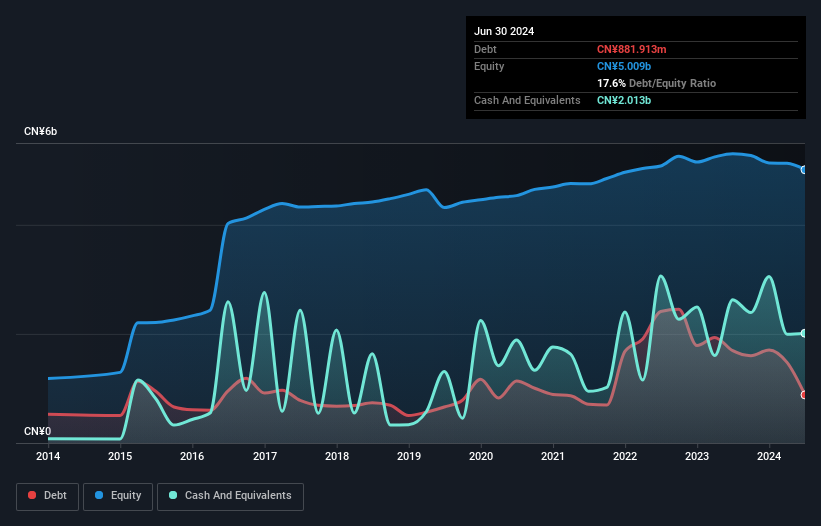Screen dimensions: 821x526
Task: Select the 2017 label on the x-axis
Action: pos(265,456)
